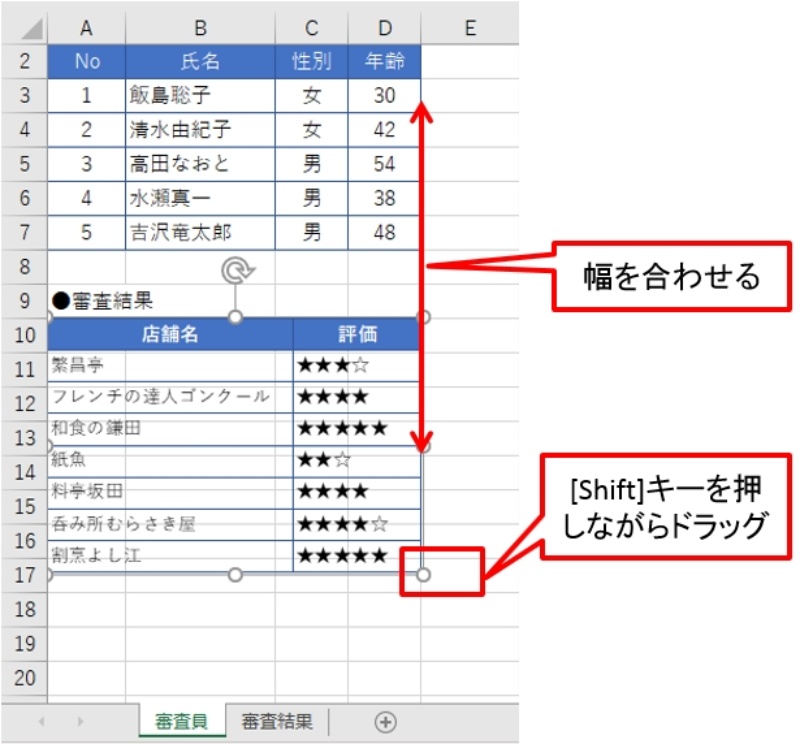Click the cell containing 飯島聡子
The image size is (800, 744).
click(200, 96)
